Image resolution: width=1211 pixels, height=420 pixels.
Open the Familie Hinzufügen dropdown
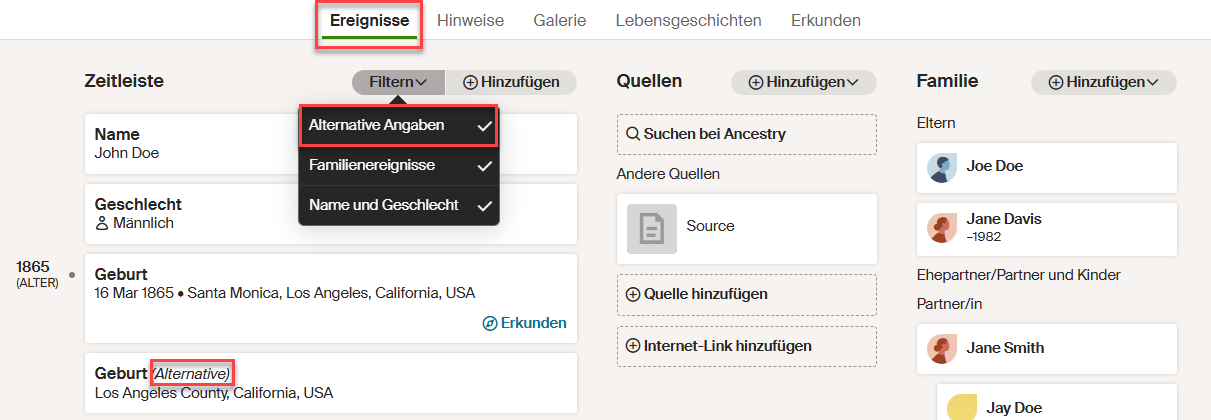1103,82
